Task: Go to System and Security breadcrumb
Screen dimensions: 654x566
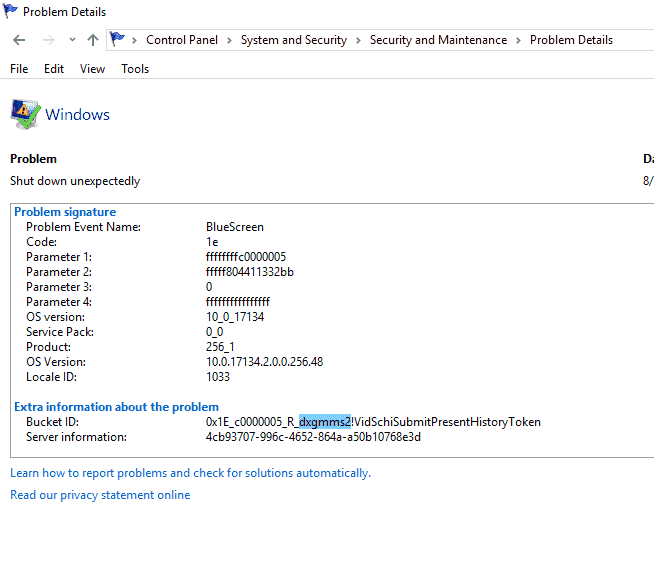Action: pos(294,40)
